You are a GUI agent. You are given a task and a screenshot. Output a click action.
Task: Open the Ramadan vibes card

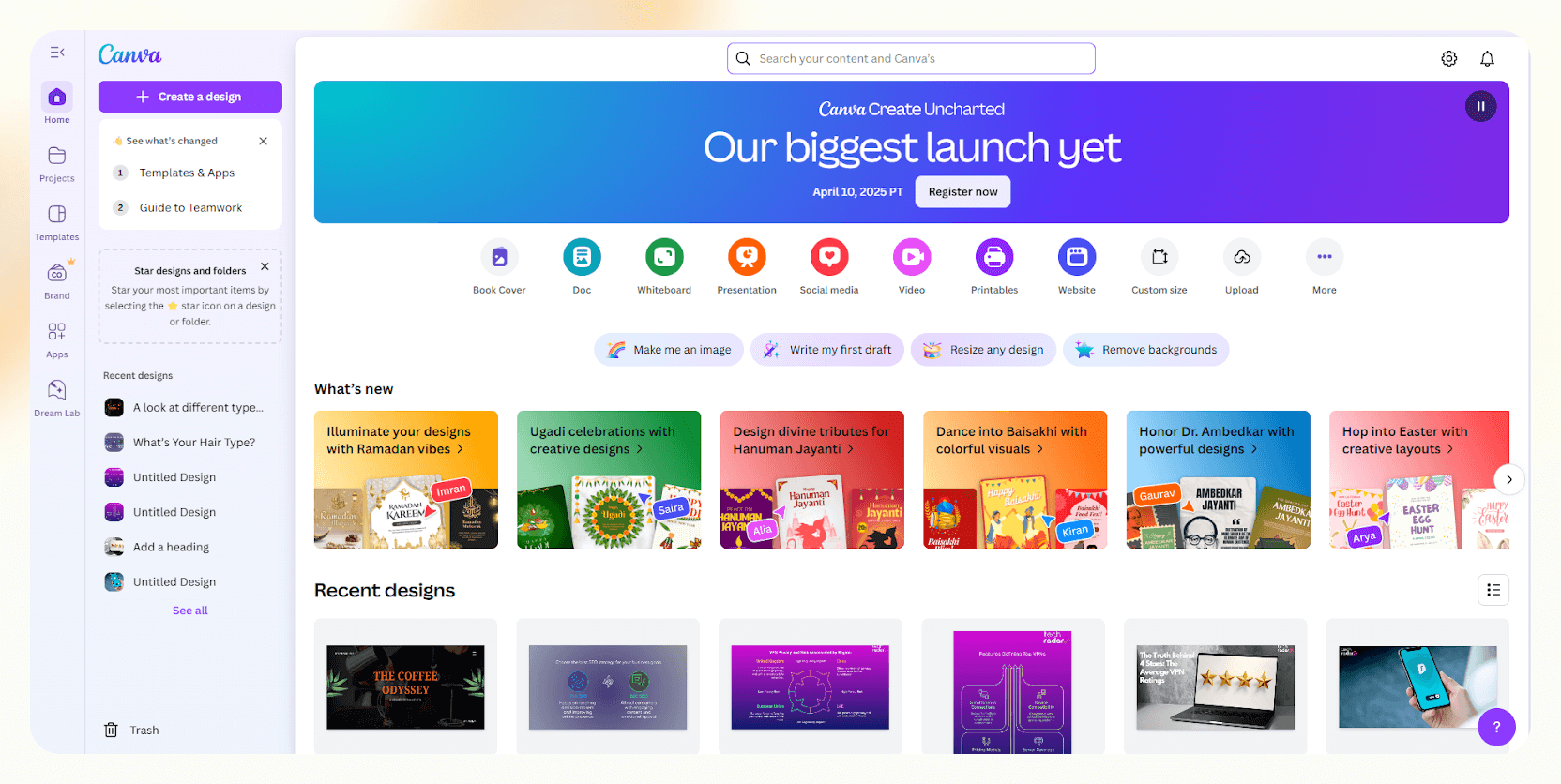[x=406, y=479]
